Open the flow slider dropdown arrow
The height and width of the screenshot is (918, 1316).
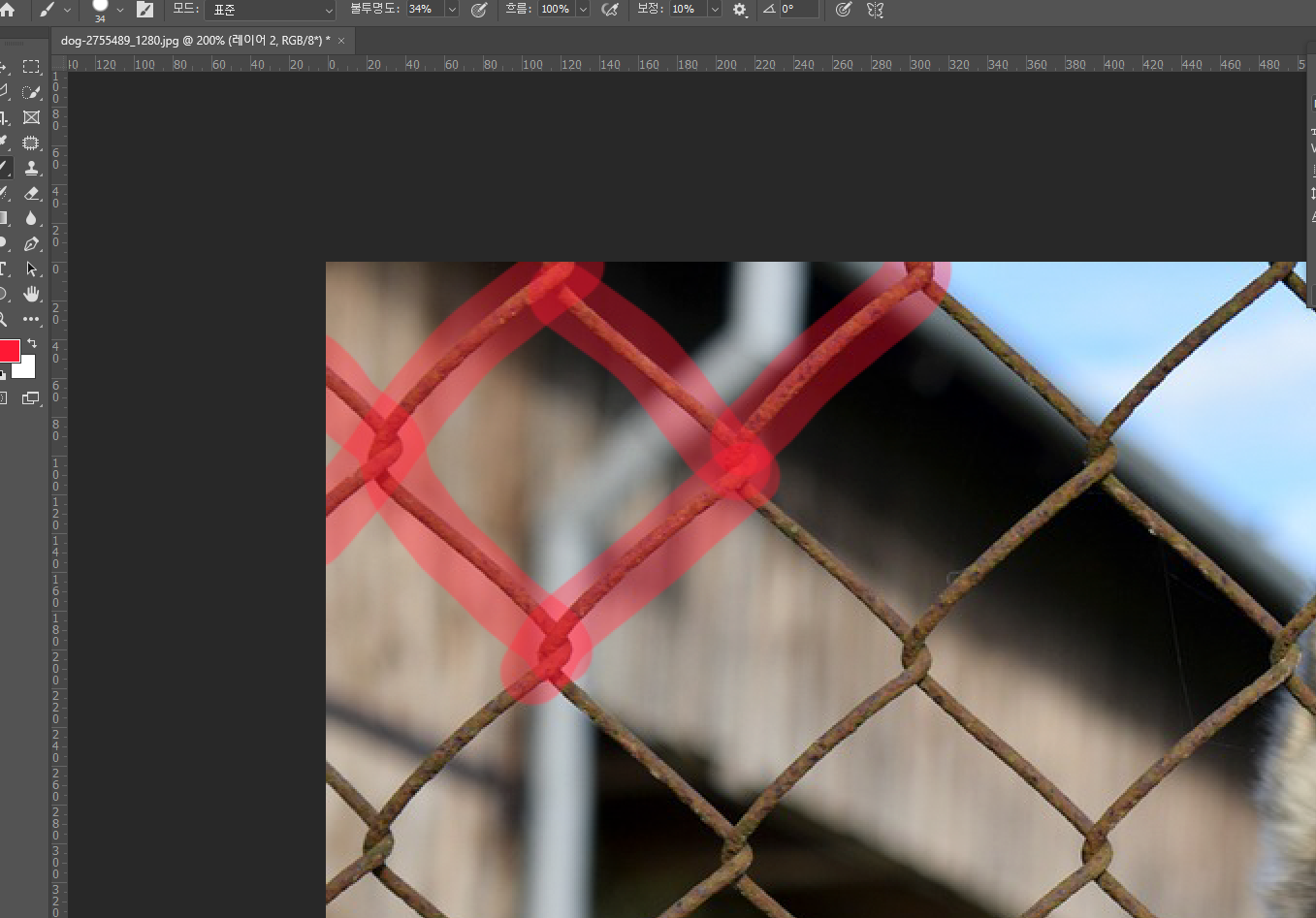[x=583, y=10]
